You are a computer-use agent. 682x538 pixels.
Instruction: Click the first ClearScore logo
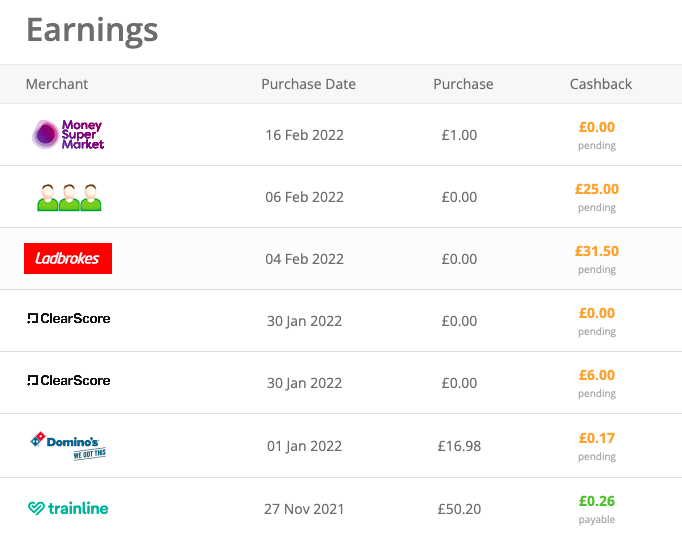click(x=68, y=319)
